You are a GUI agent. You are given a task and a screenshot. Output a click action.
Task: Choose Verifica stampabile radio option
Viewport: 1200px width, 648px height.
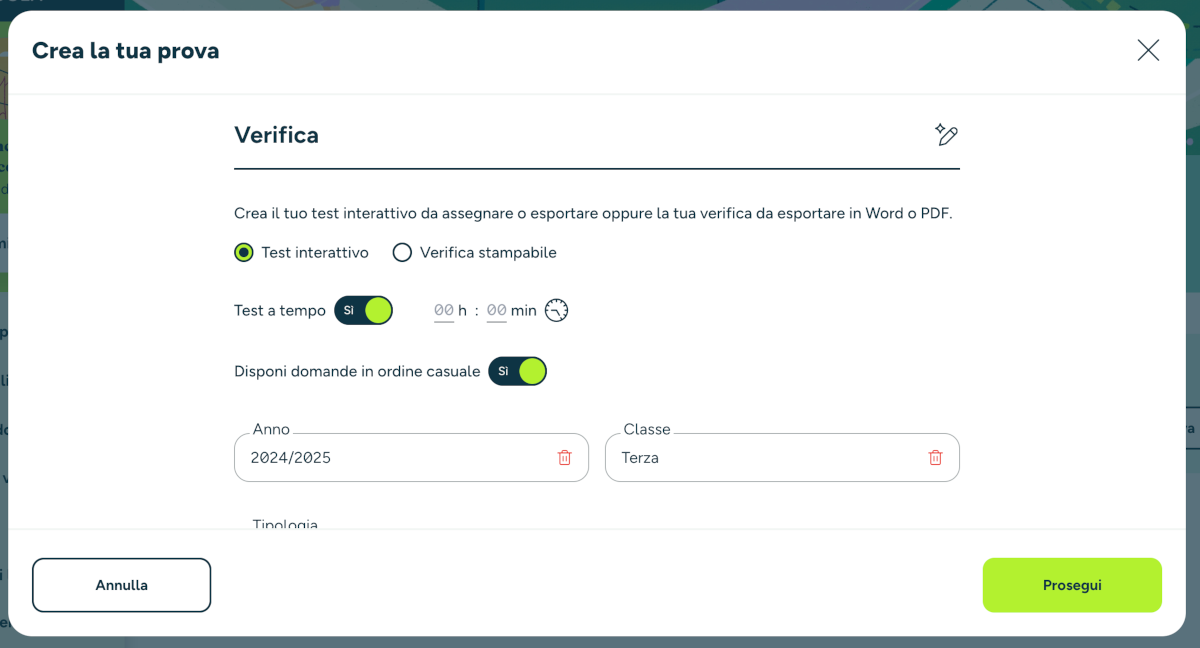tap(402, 253)
